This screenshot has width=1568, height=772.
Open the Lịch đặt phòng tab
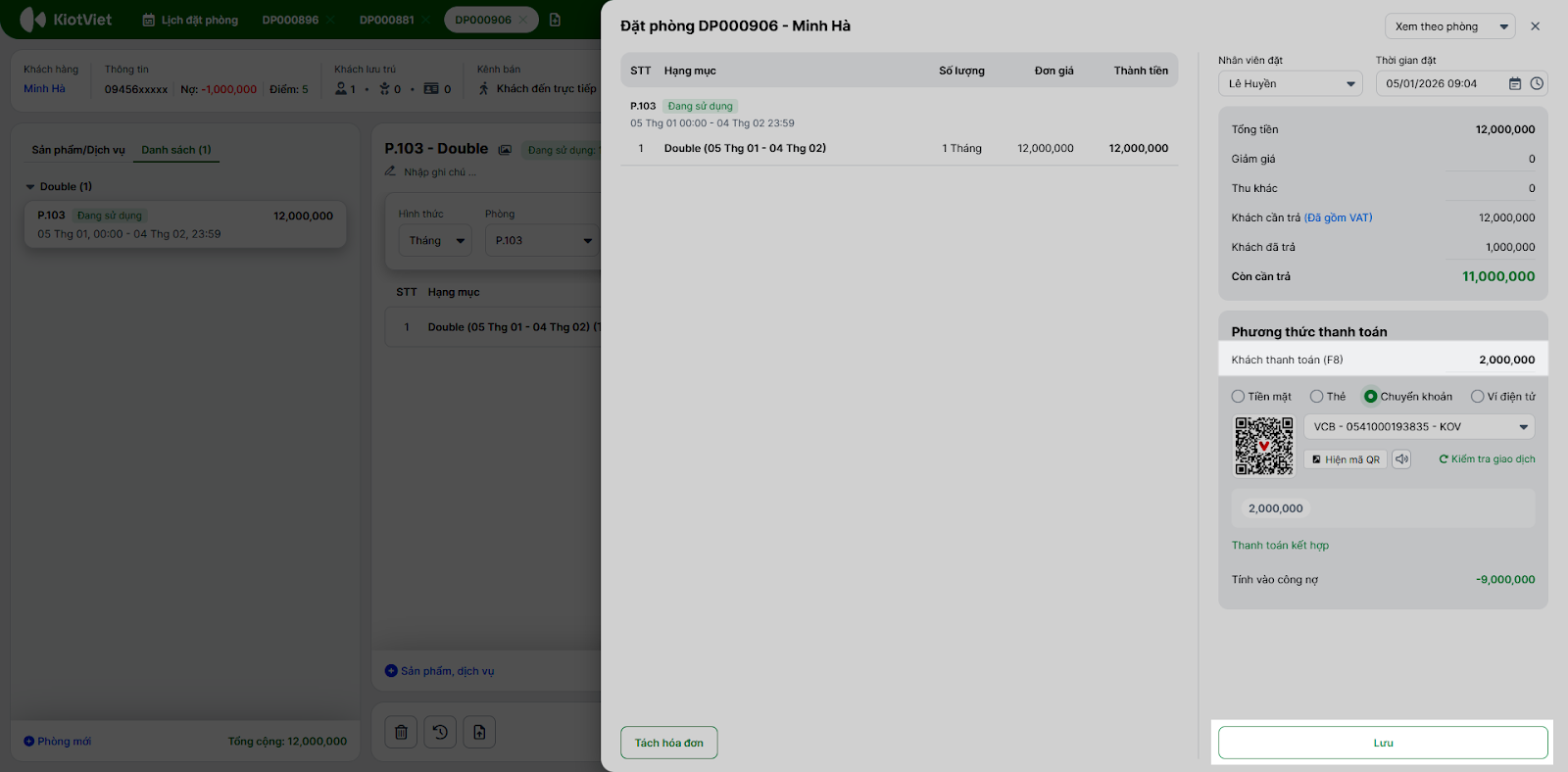coord(191,20)
